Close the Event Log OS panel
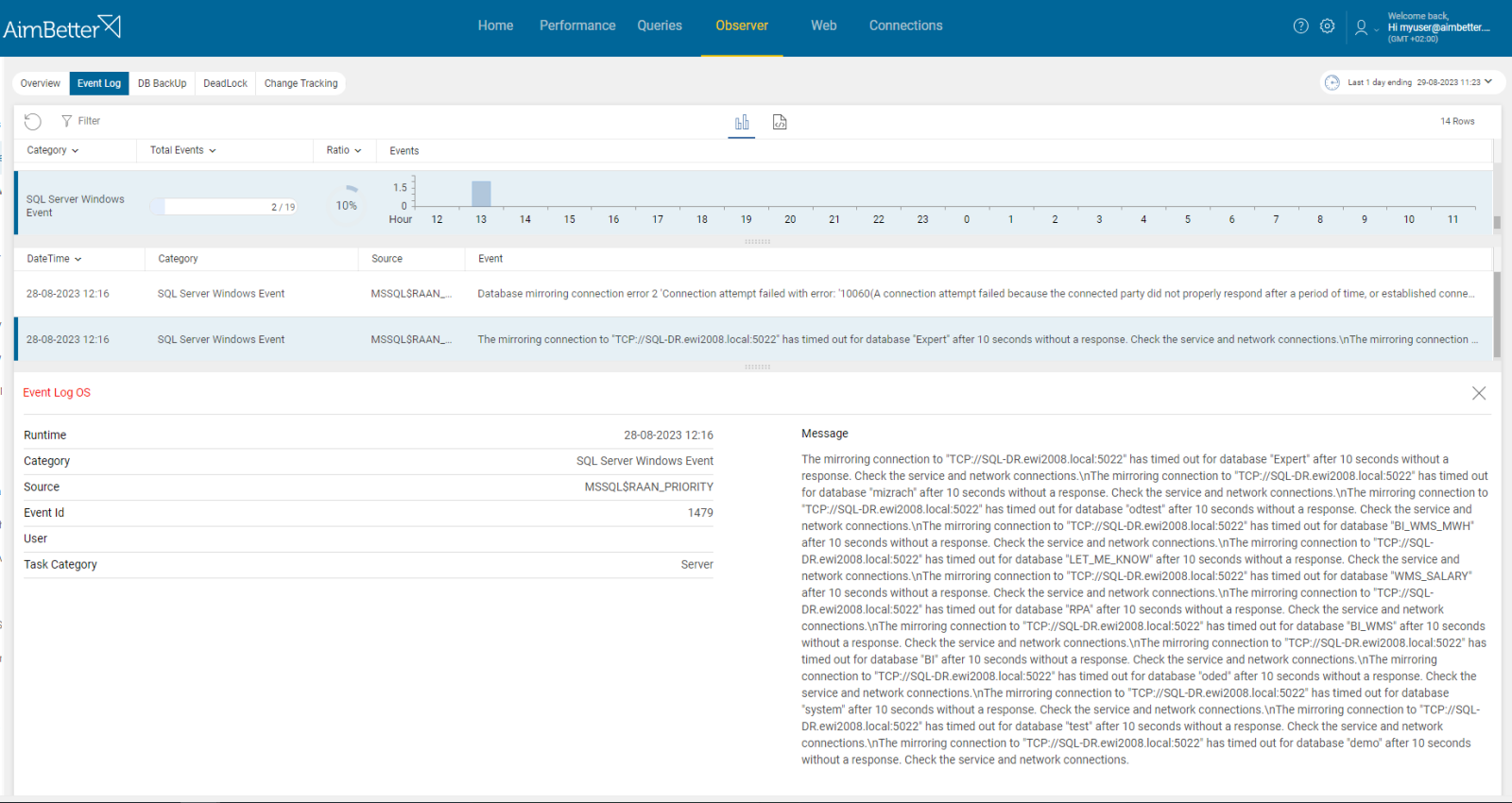The width and height of the screenshot is (1512, 803). [1479, 393]
